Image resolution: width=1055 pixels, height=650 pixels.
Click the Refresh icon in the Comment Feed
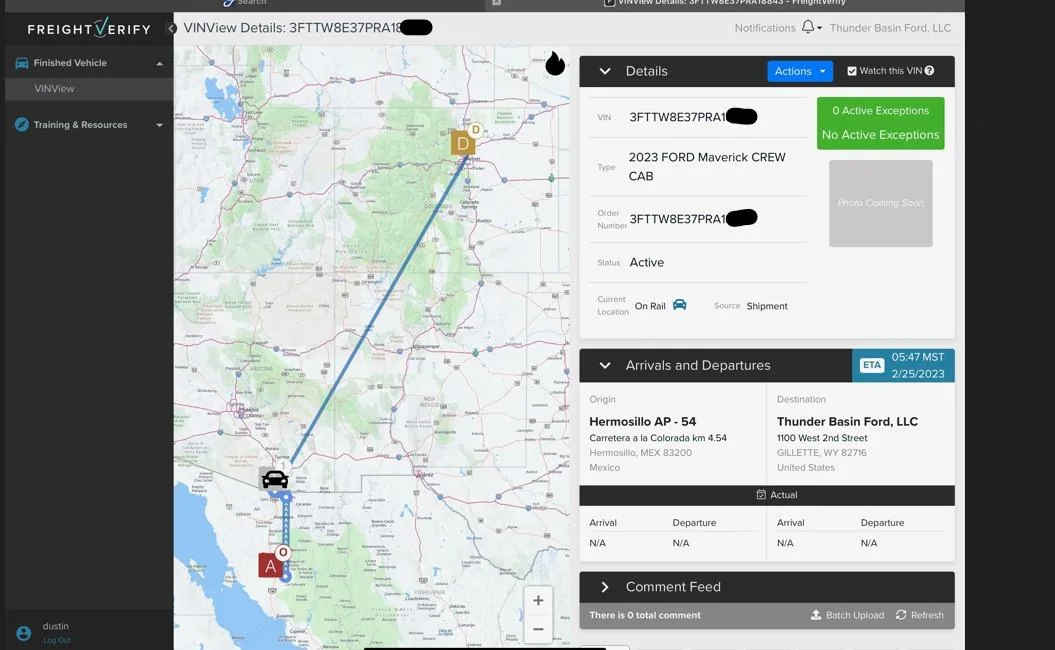pyautogui.click(x=901, y=615)
